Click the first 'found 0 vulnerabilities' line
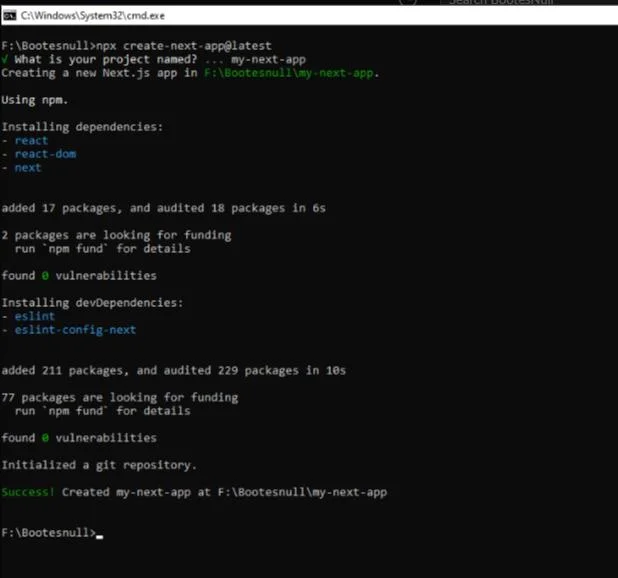This screenshot has height=578, width=618. [79, 275]
